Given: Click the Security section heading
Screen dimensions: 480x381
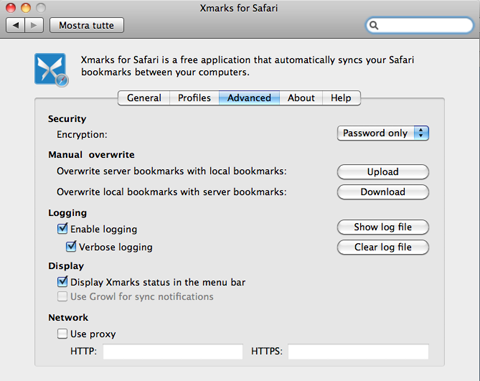Looking at the screenshot, I should click(x=67, y=119).
